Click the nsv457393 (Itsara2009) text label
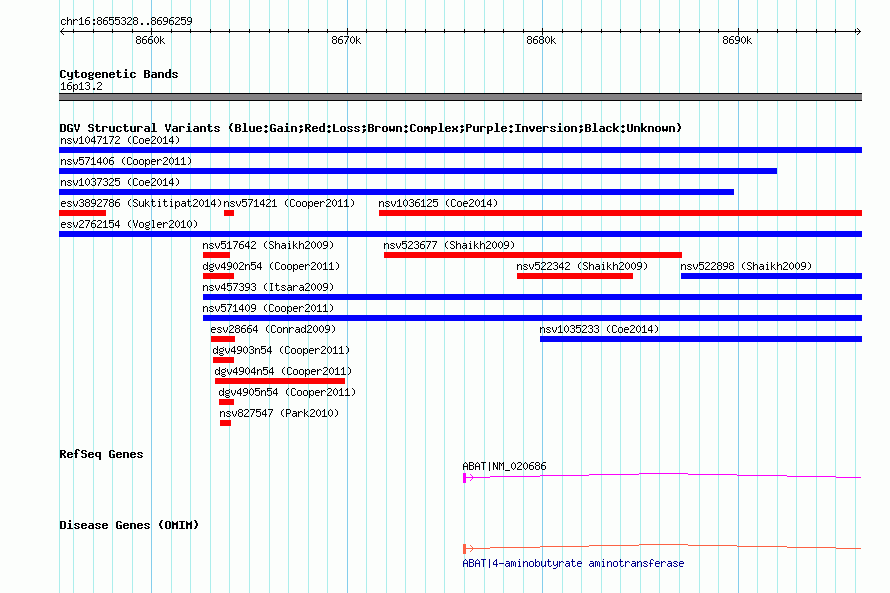Image resolution: width=890 pixels, height=593 pixels. tap(268, 287)
